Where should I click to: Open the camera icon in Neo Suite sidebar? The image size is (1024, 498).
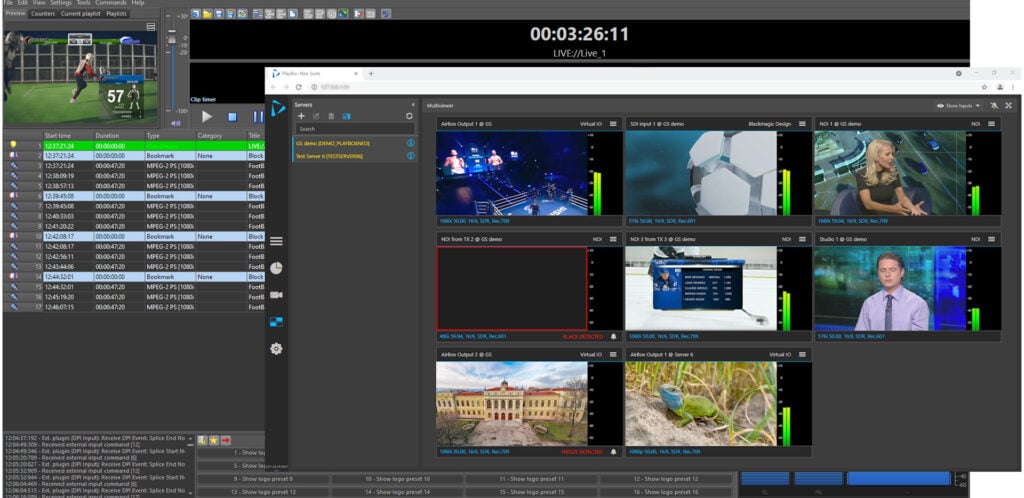coord(276,295)
